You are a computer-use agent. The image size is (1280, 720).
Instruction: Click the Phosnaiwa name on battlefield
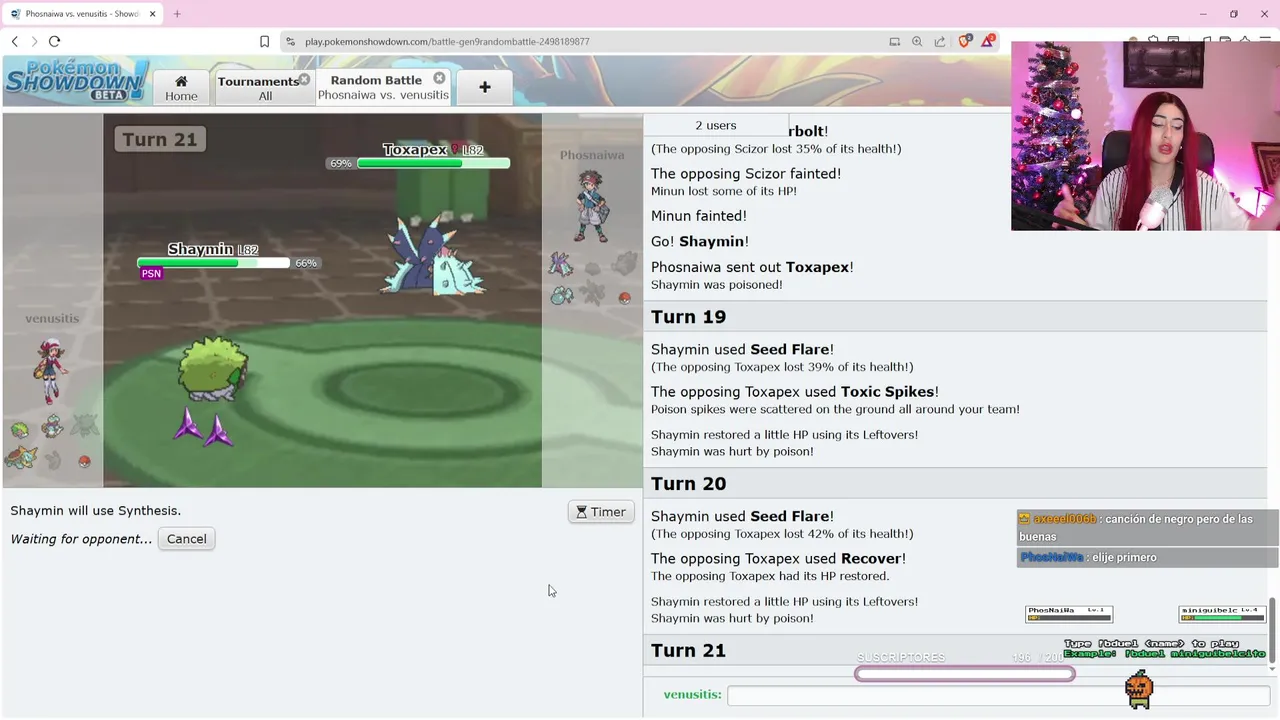(x=592, y=155)
